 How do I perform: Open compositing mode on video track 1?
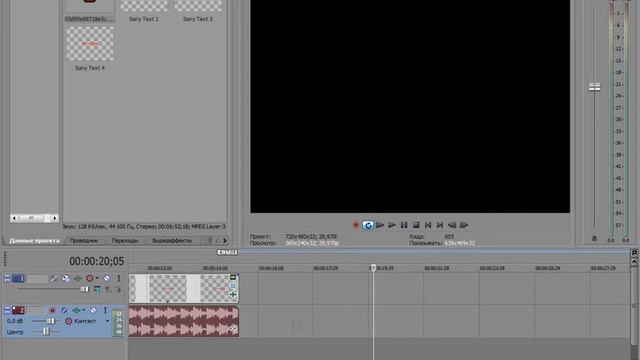[x=98, y=289]
